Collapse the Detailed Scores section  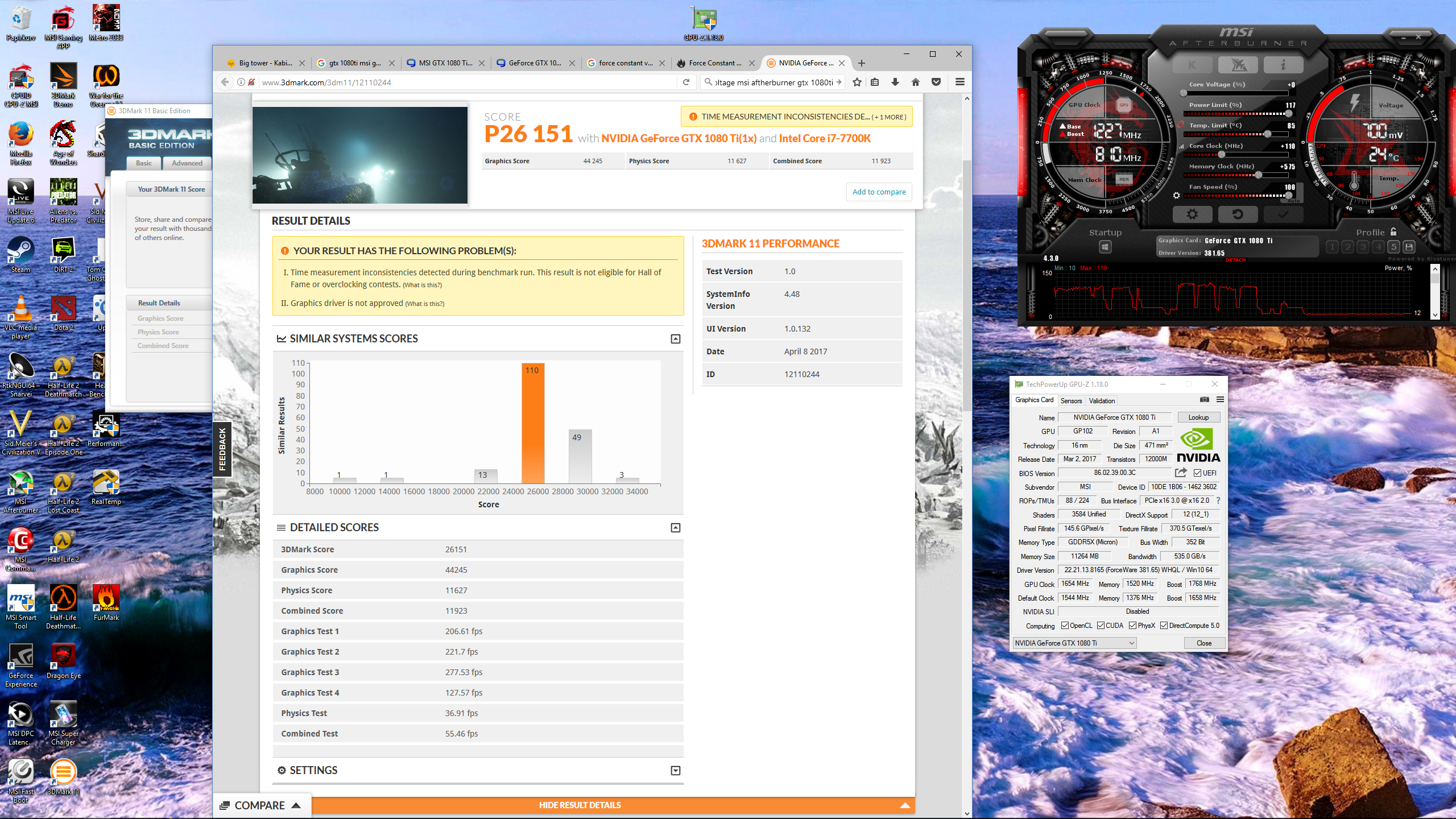pos(675,528)
